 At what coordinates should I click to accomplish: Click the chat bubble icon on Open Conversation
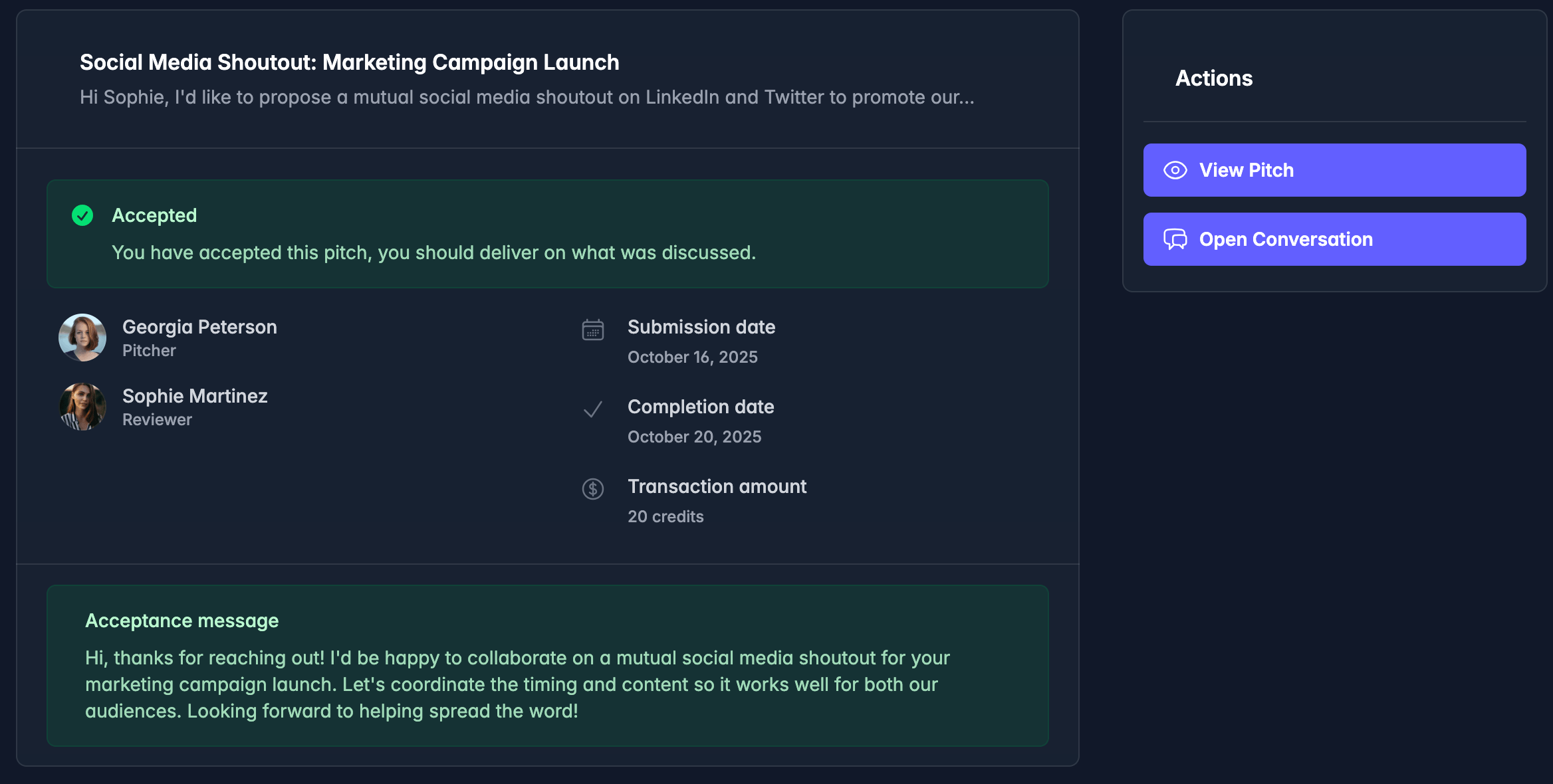(1175, 239)
